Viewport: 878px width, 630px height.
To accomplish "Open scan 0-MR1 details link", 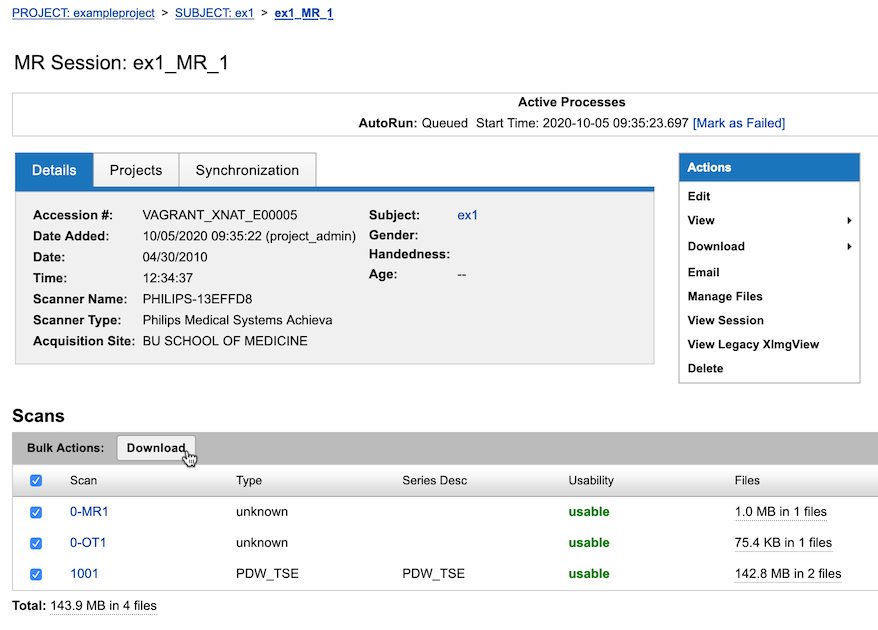I will (x=89, y=512).
